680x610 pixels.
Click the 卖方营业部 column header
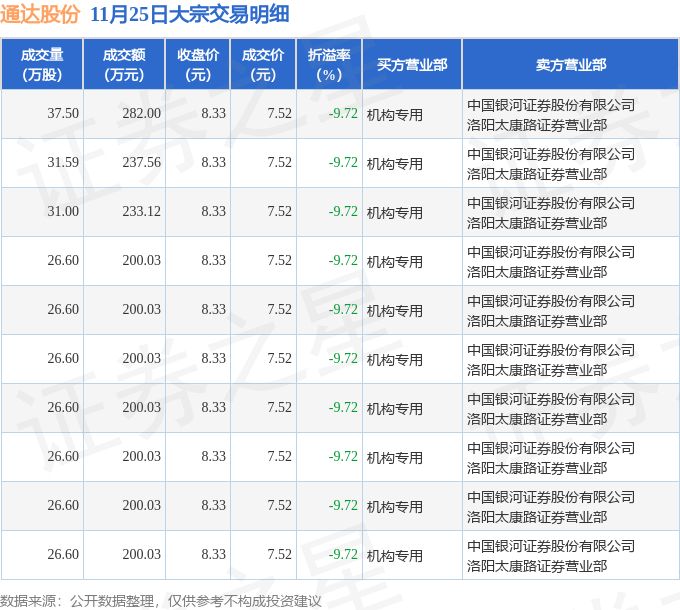pos(571,65)
